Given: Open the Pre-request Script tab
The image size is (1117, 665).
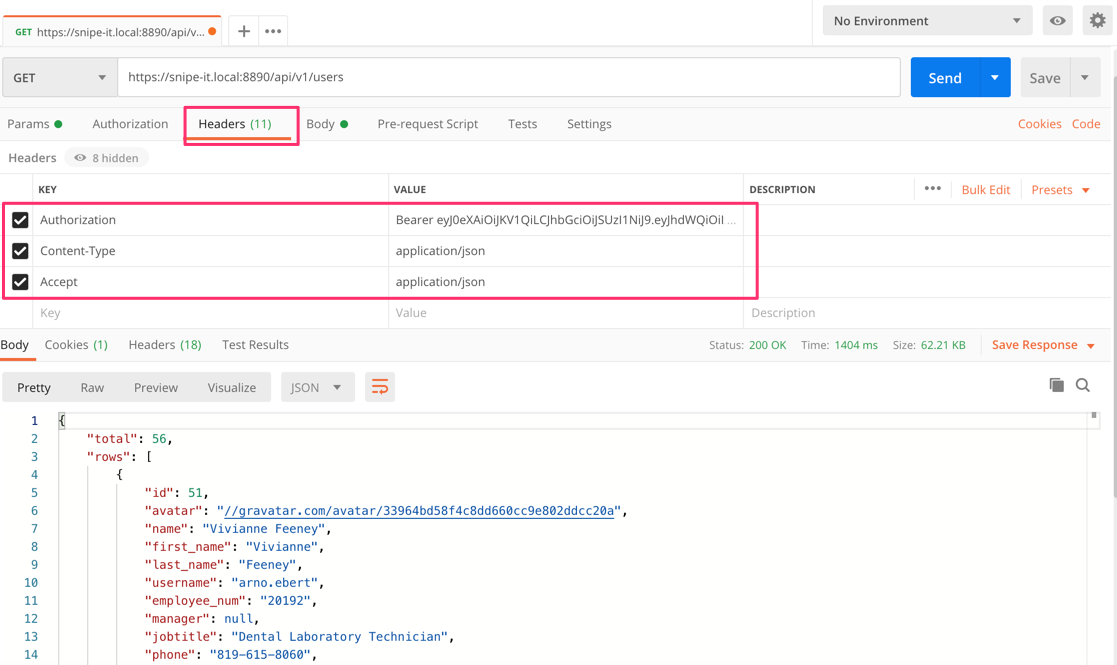Looking at the screenshot, I should point(427,124).
